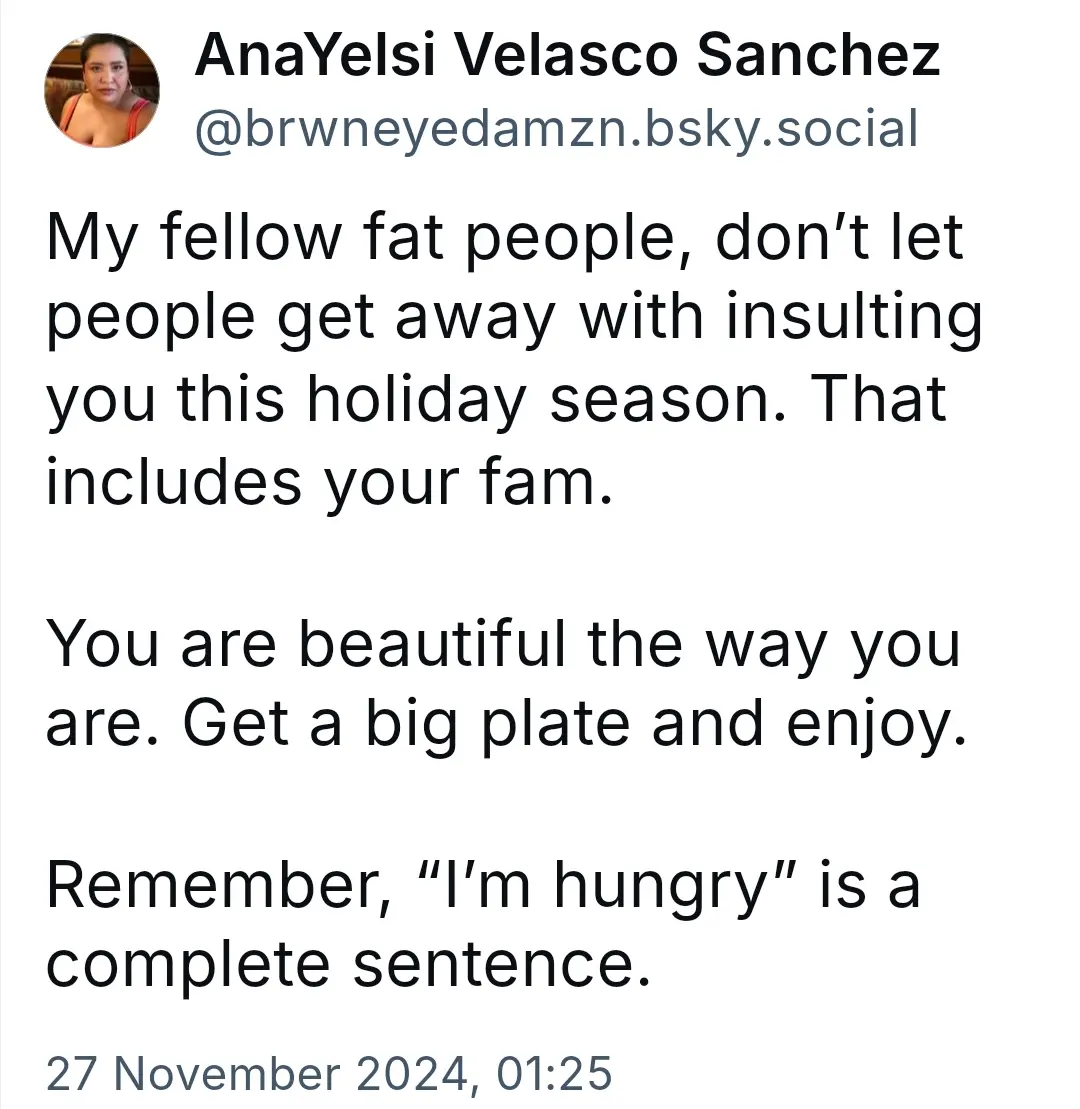
Task: Select the paragraph starting "My fellow fat people"
Action: point(514,359)
